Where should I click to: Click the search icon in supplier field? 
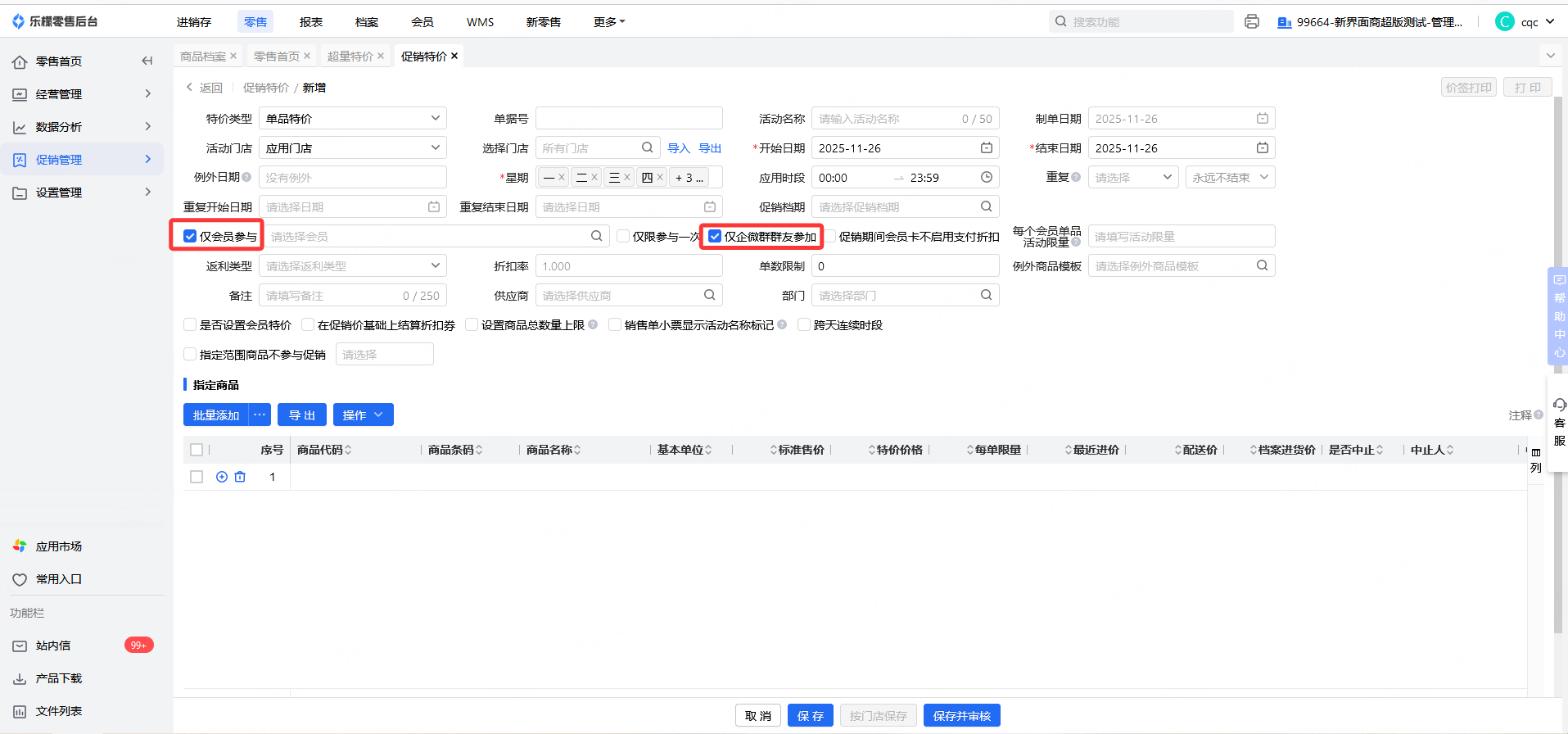coord(709,296)
